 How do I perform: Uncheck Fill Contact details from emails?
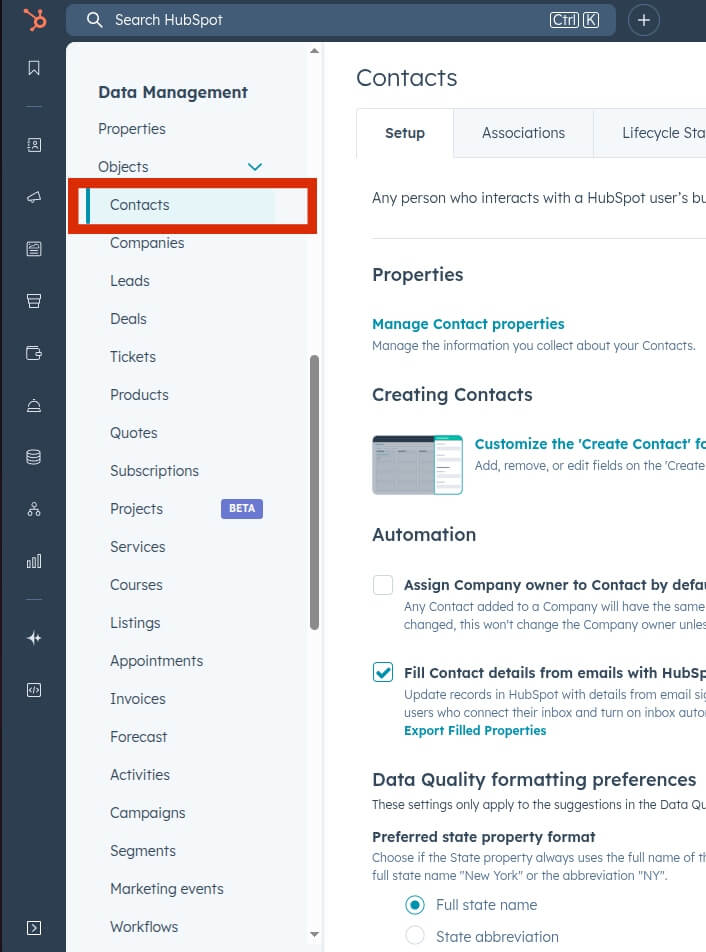pyautogui.click(x=383, y=673)
